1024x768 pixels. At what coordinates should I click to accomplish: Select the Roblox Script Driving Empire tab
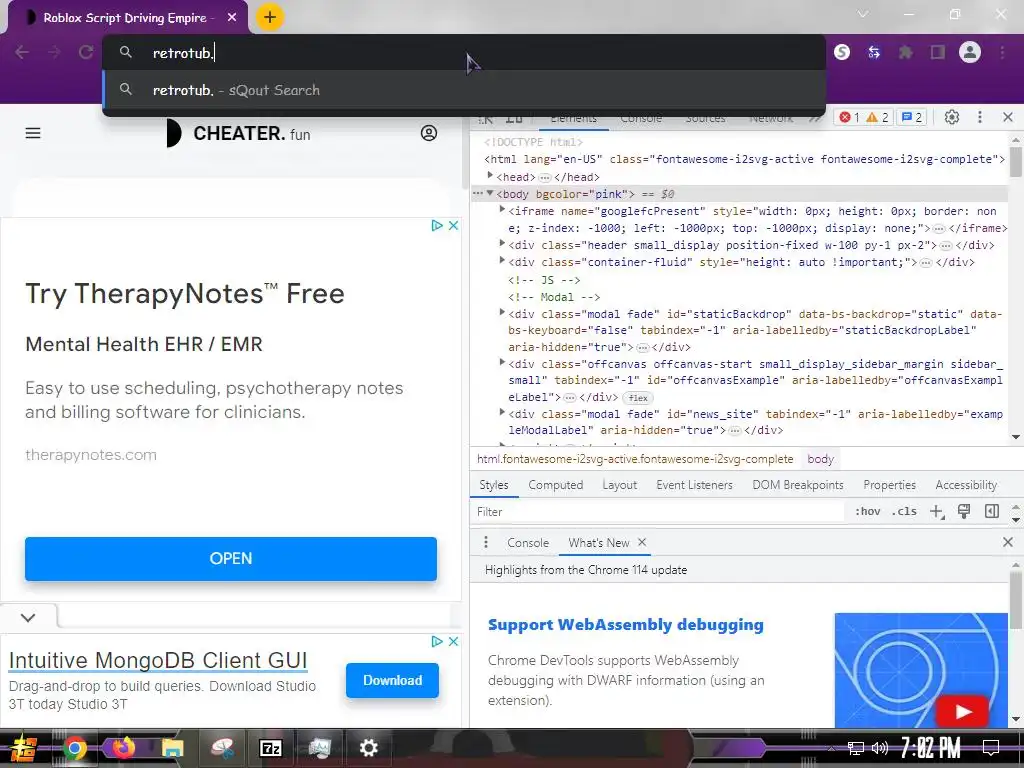click(x=128, y=18)
